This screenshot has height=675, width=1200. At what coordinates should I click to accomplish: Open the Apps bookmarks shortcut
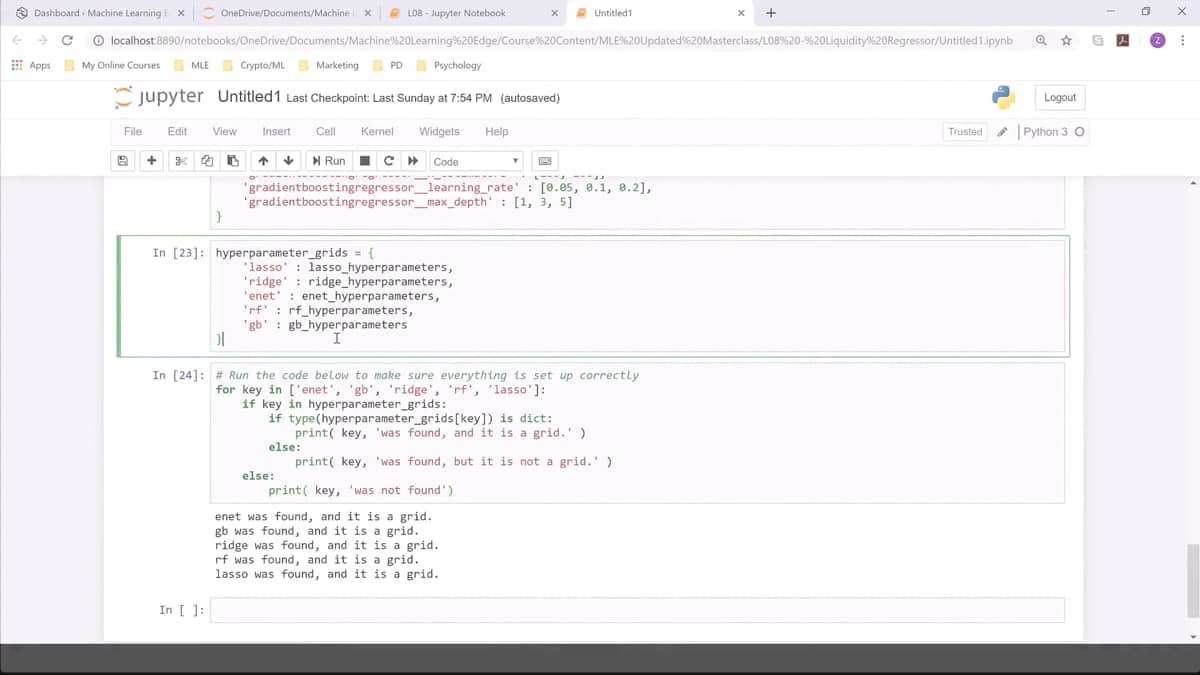pos(32,65)
